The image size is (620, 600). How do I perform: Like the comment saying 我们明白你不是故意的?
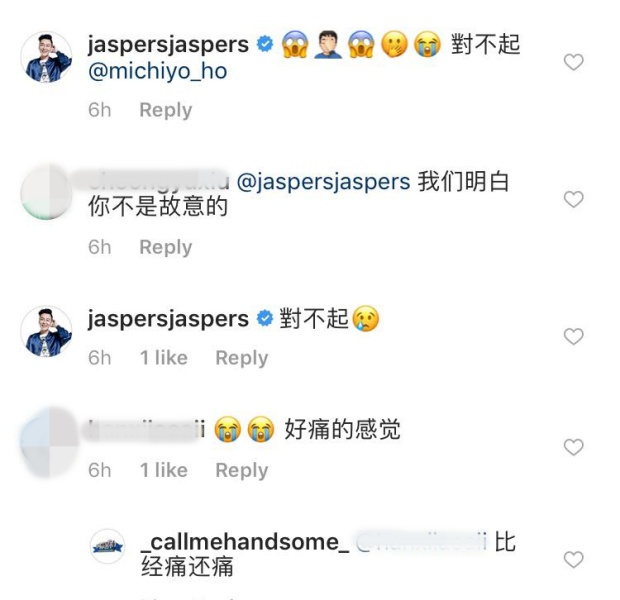[573, 199]
